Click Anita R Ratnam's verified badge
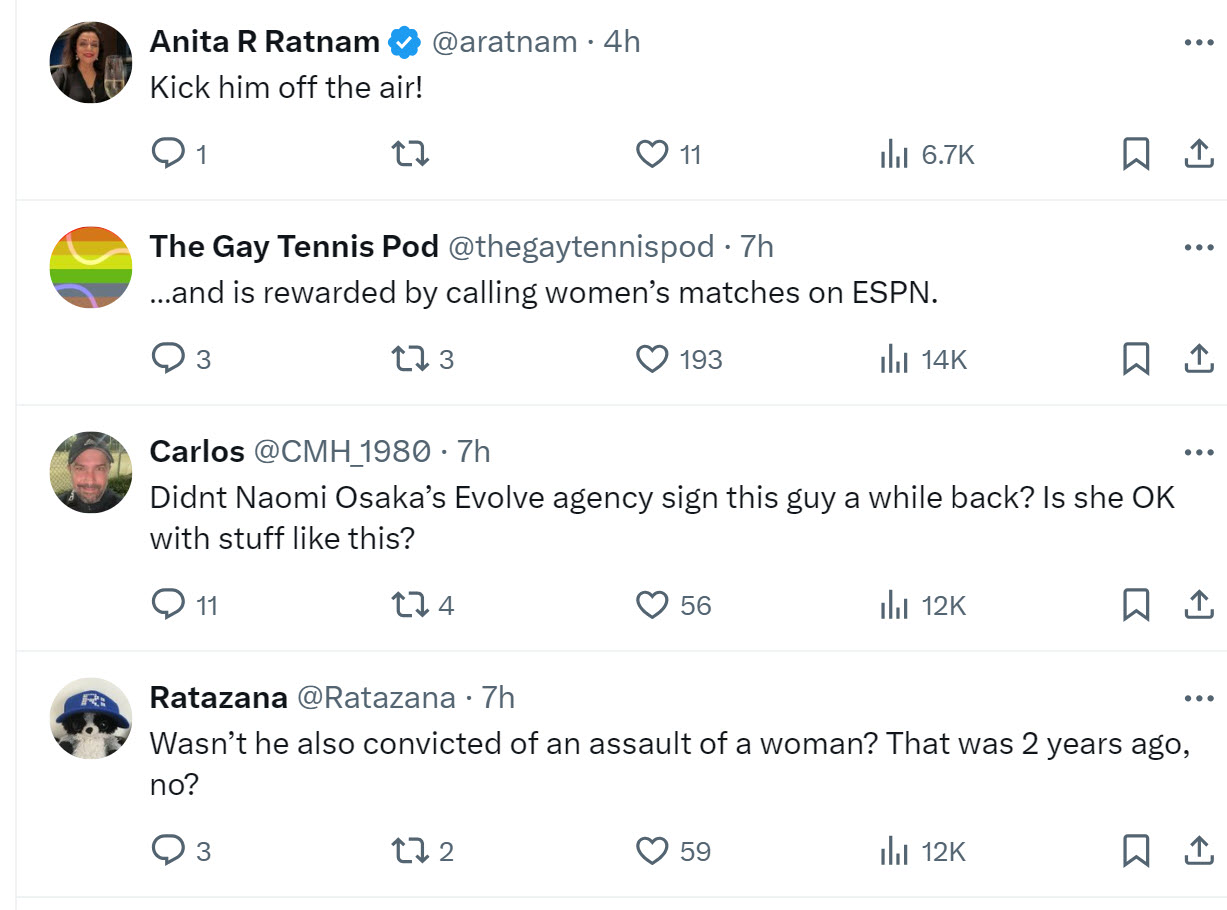This screenshot has width=1227, height=910. (x=402, y=40)
